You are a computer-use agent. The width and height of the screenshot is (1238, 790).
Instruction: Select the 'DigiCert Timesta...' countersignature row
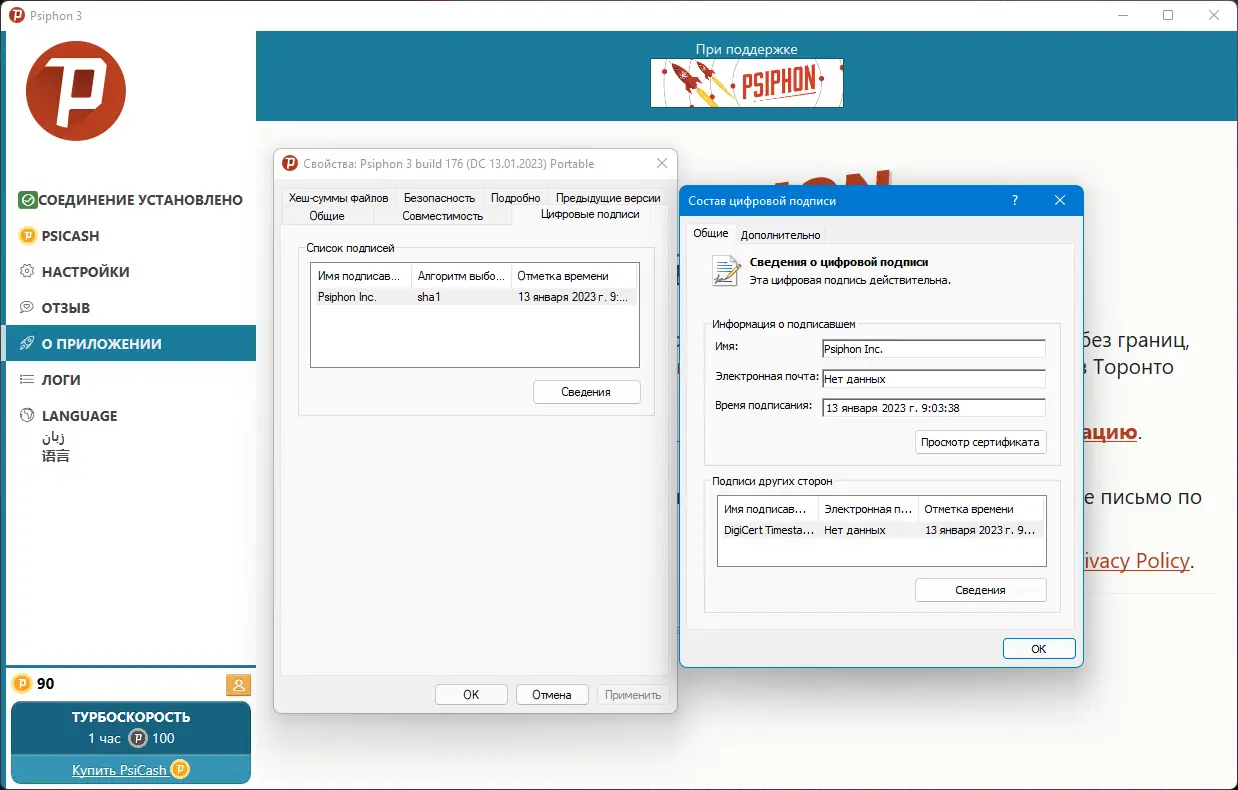[x=882, y=530]
